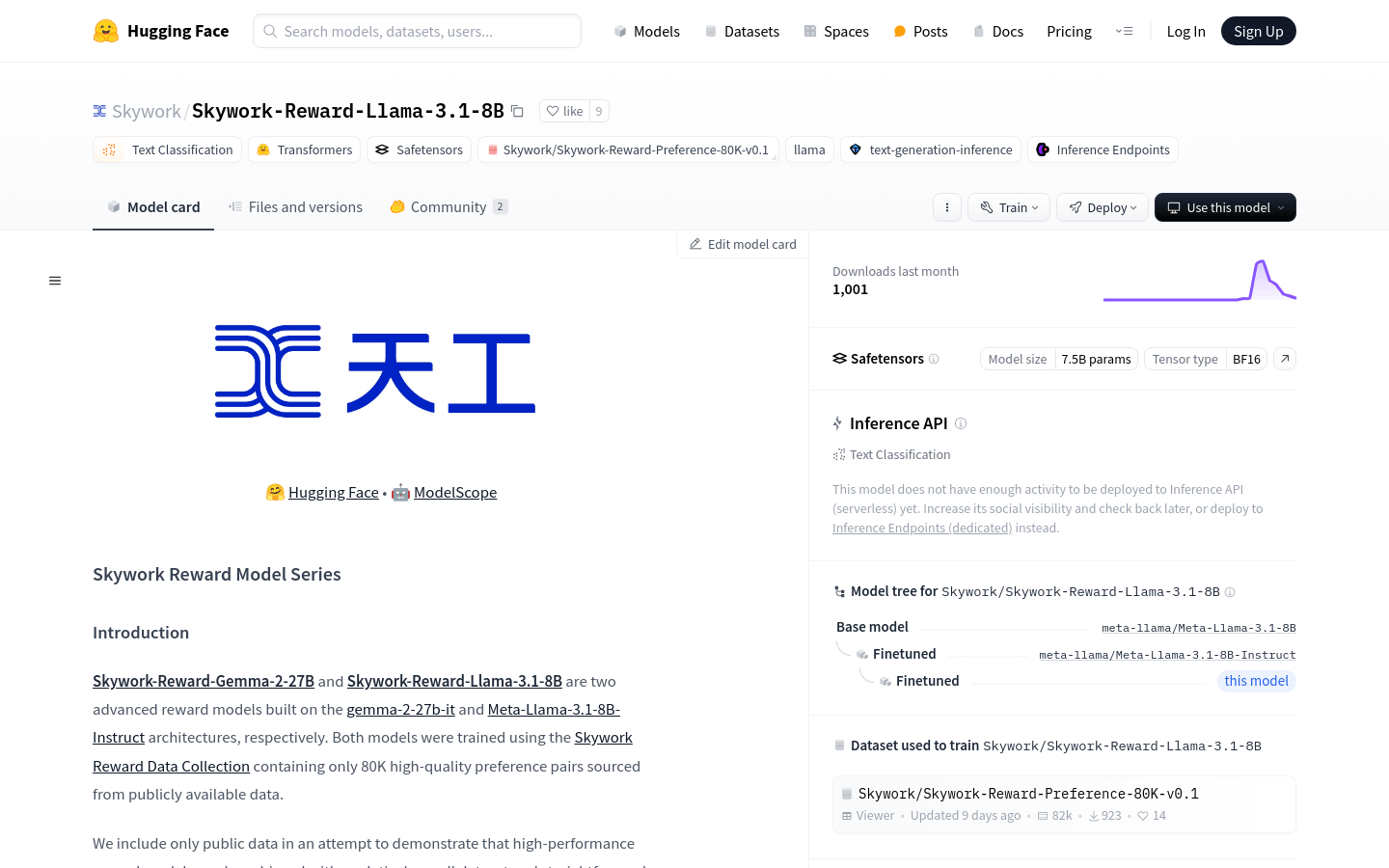
Task: Click the Community count badge 2
Action: [501, 206]
